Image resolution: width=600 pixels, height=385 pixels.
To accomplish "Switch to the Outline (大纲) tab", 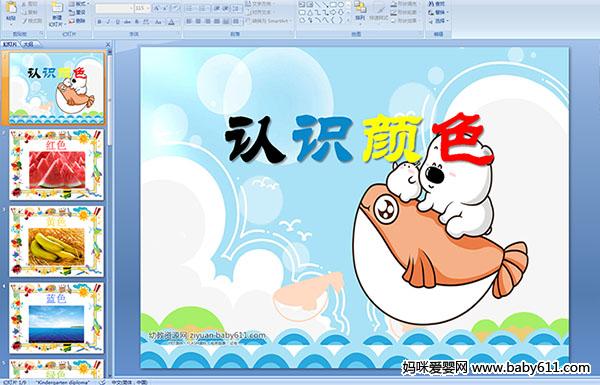I will coord(28,44).
